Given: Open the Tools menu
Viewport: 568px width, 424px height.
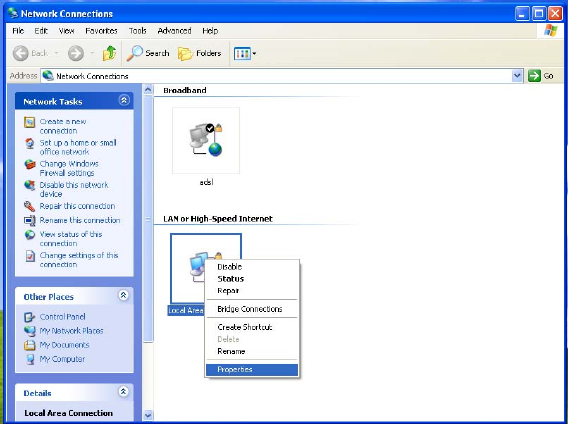Looking at the screenshot, I should 138,31.
